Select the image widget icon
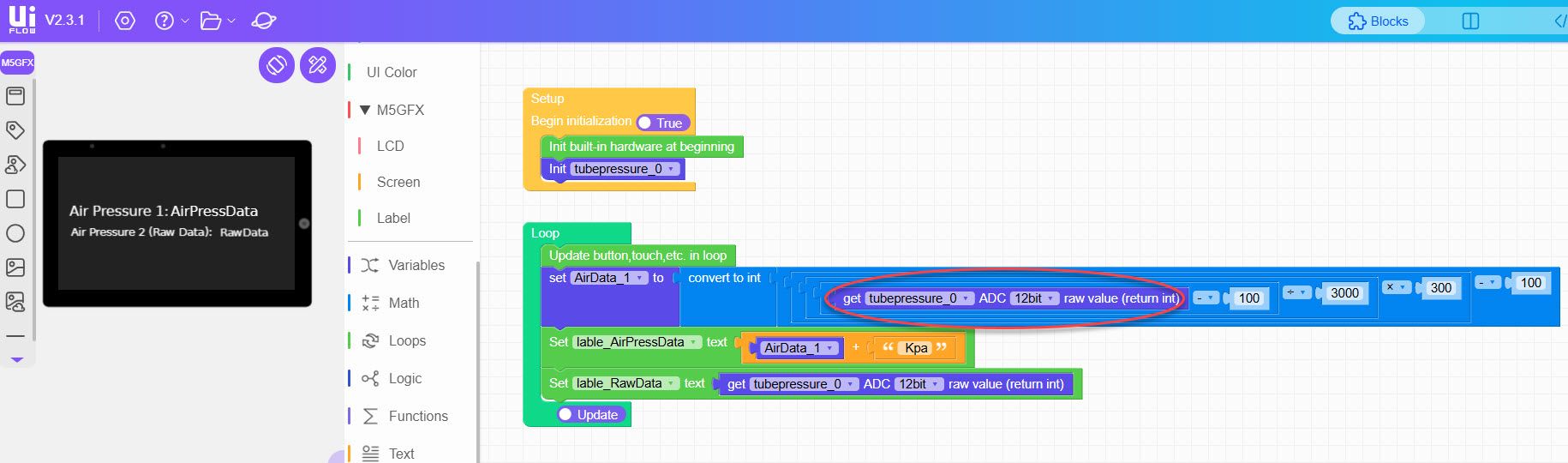Screen dimensions: 1568x463 pos(15,268)
